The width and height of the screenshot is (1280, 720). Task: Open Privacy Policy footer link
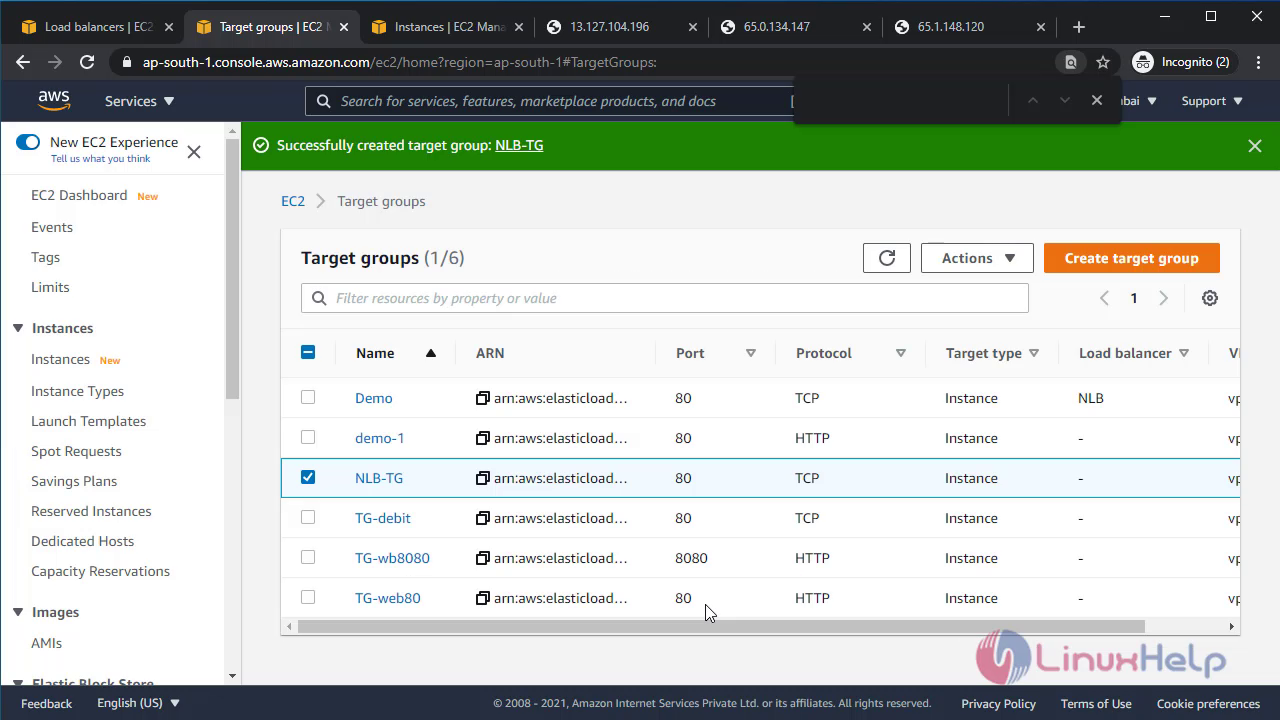coord(998,703)
